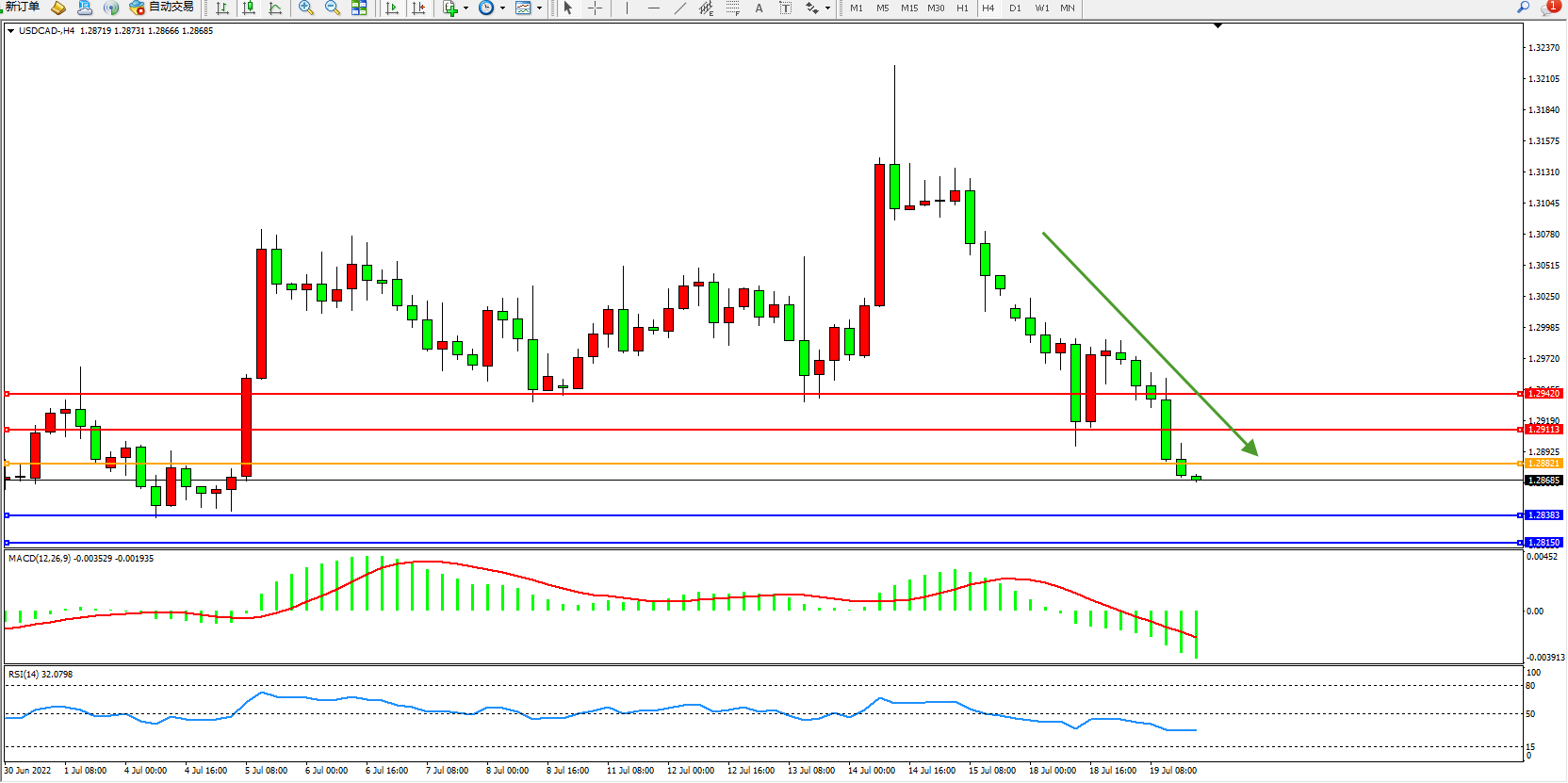Expand the chart Templates dropdown
Viewport: 1568px width, 783px height.
[x=539, y=8]
